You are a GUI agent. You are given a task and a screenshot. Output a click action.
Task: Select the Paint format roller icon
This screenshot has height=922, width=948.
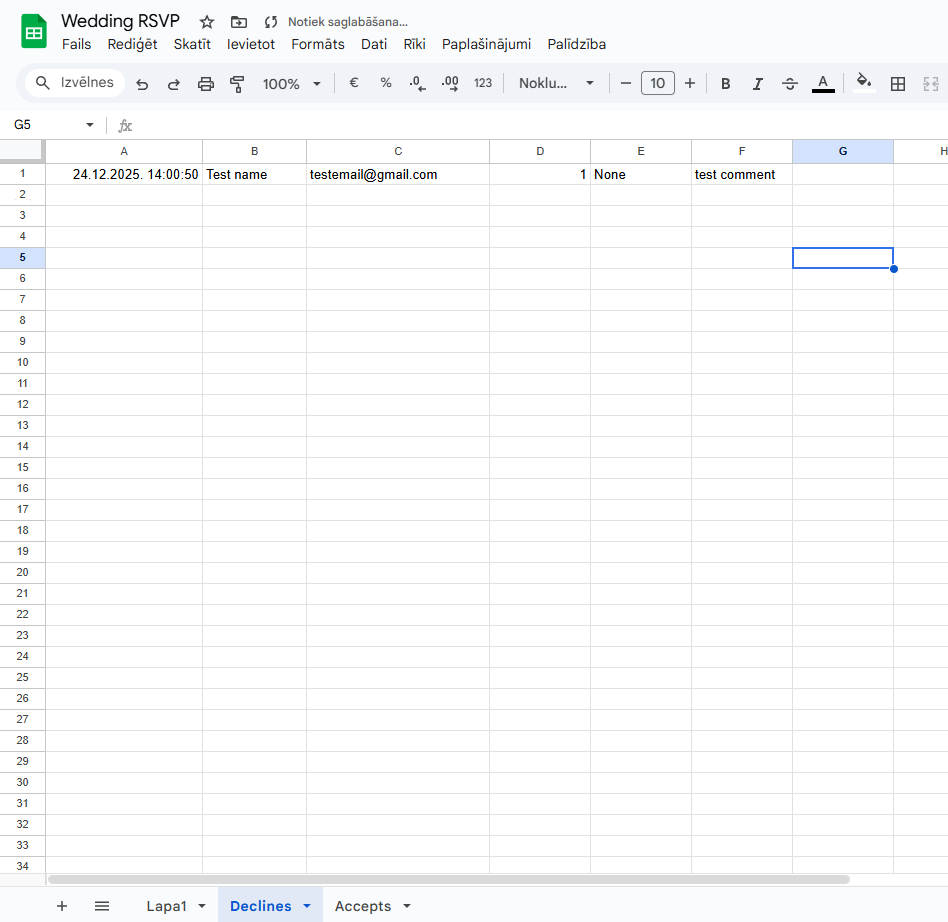(x=237, y=84)
